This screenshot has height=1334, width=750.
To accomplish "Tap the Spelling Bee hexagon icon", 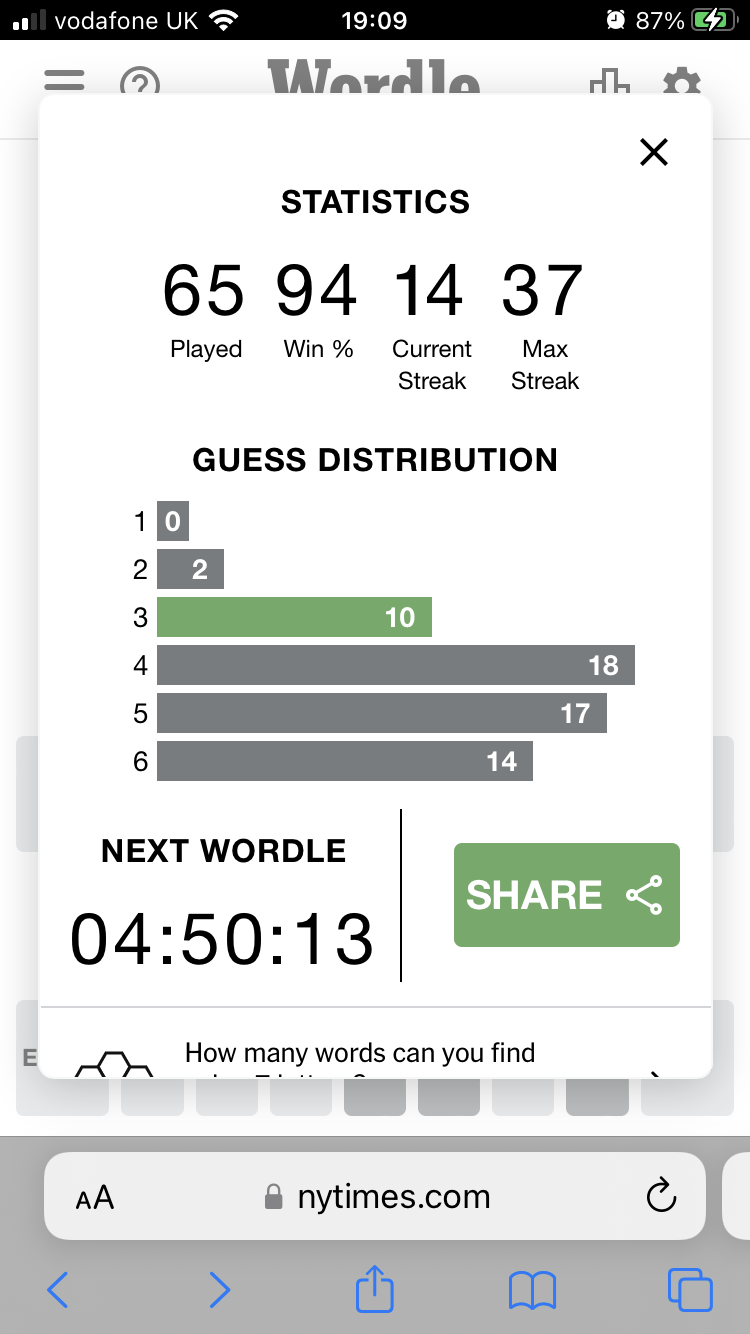I will coord(115,1062).
